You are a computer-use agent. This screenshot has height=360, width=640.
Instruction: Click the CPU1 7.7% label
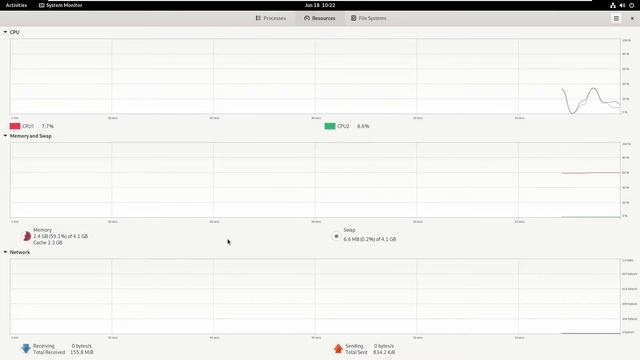click(x=38, y=126)
